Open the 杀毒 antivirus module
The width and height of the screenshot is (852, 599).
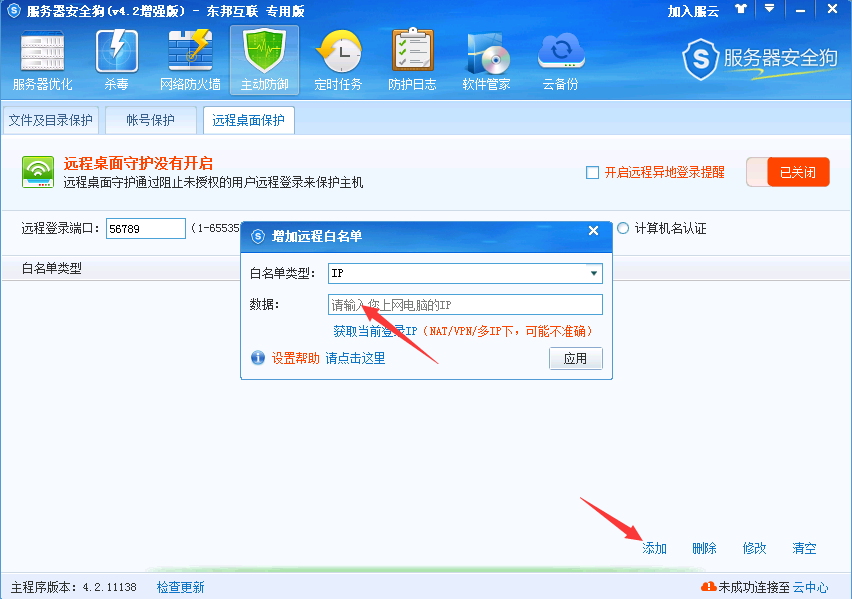pyautogui.click(x=116, y=61)
